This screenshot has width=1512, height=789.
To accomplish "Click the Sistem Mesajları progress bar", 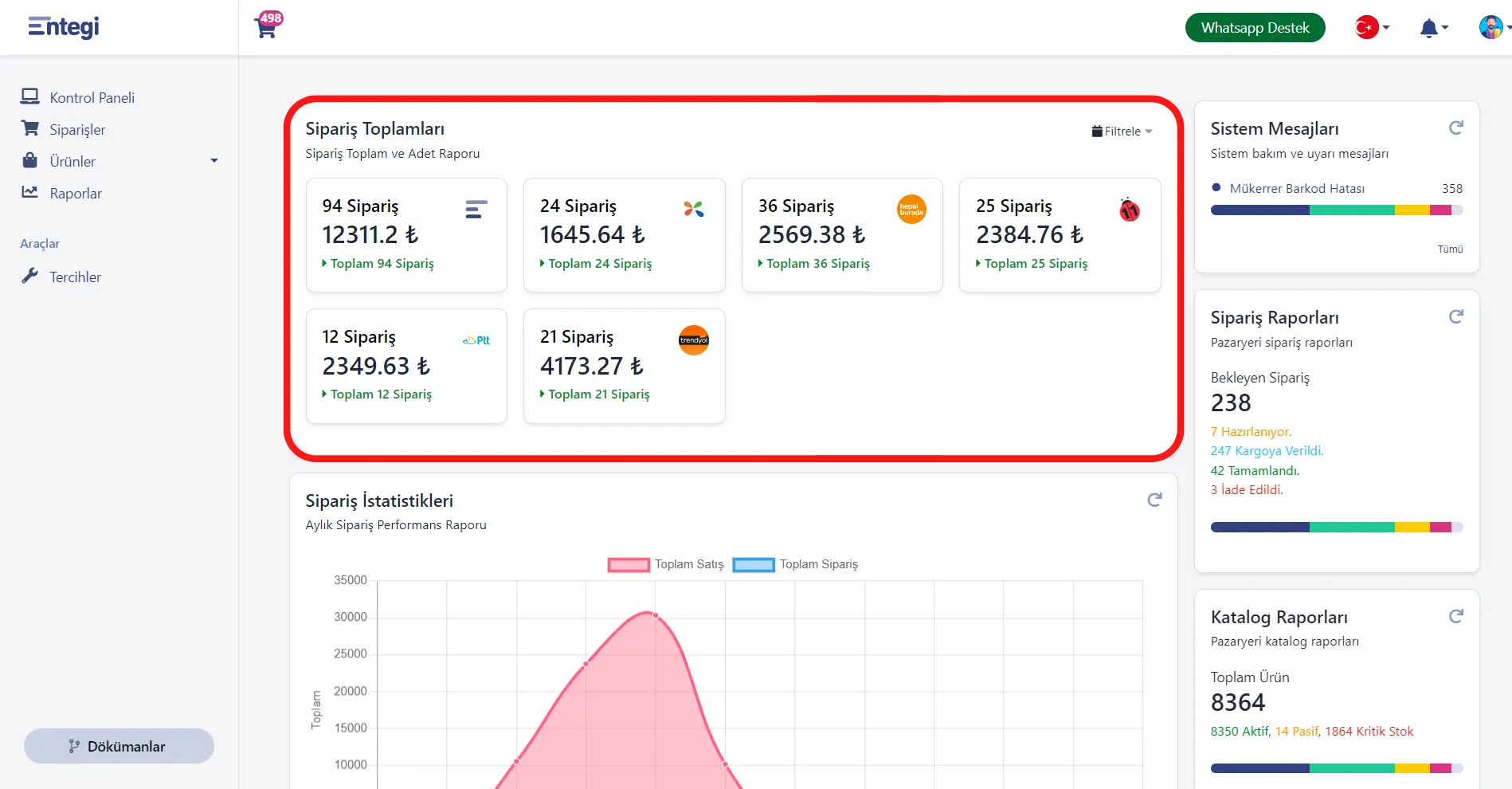I will tap(1337, 210).
